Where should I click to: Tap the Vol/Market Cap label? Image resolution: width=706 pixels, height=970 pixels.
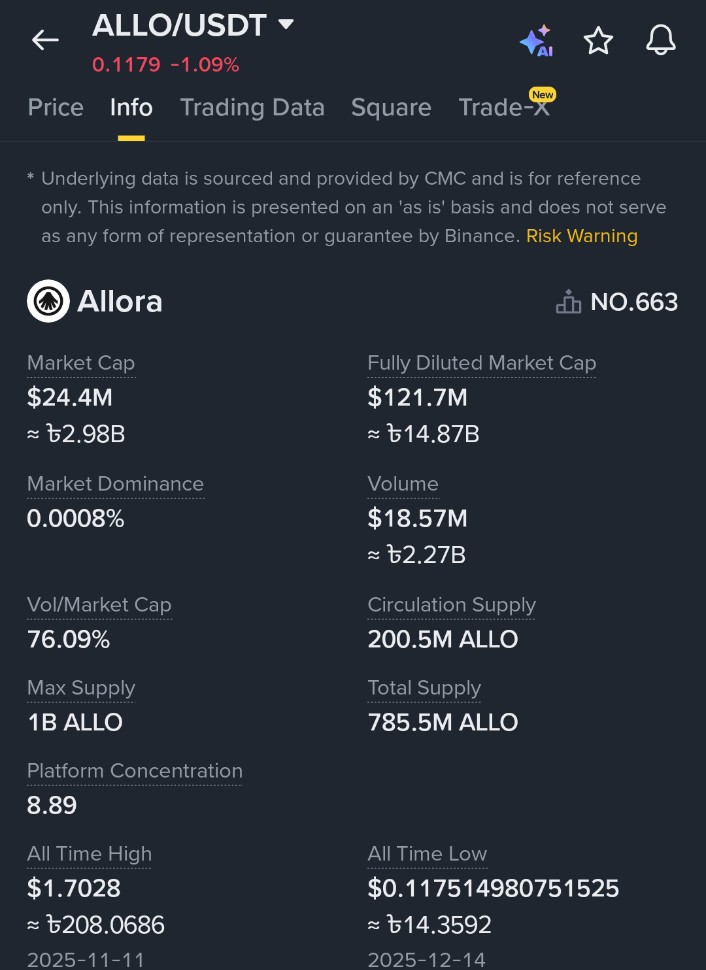[x=99, y=605]
